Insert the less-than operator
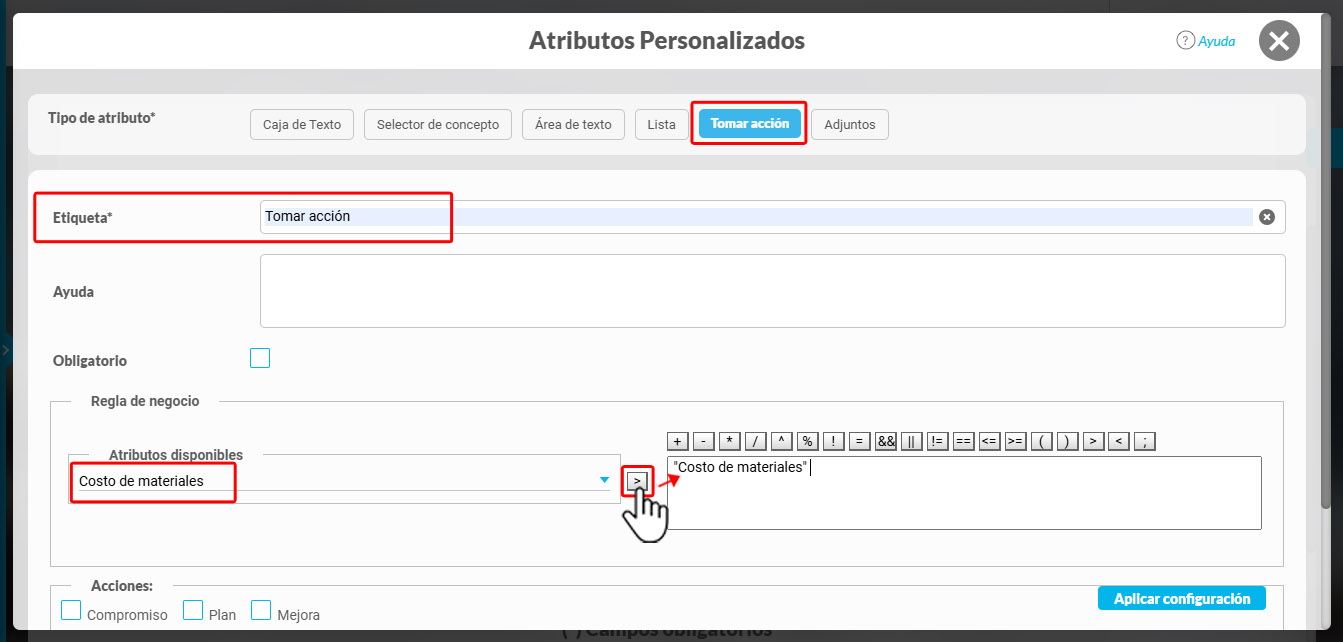The width and height of the screenshot is (1343, 642). [x=1120, y=441]
